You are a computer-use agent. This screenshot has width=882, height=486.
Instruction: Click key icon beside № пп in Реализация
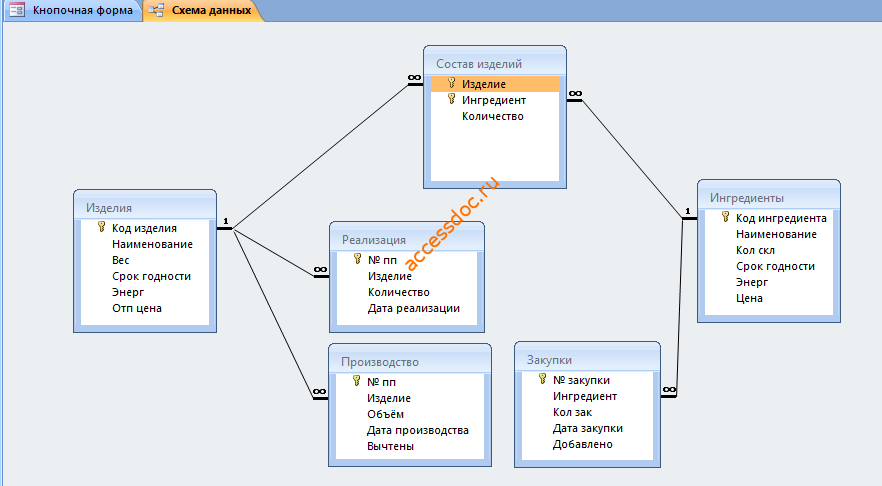(357, 259)
